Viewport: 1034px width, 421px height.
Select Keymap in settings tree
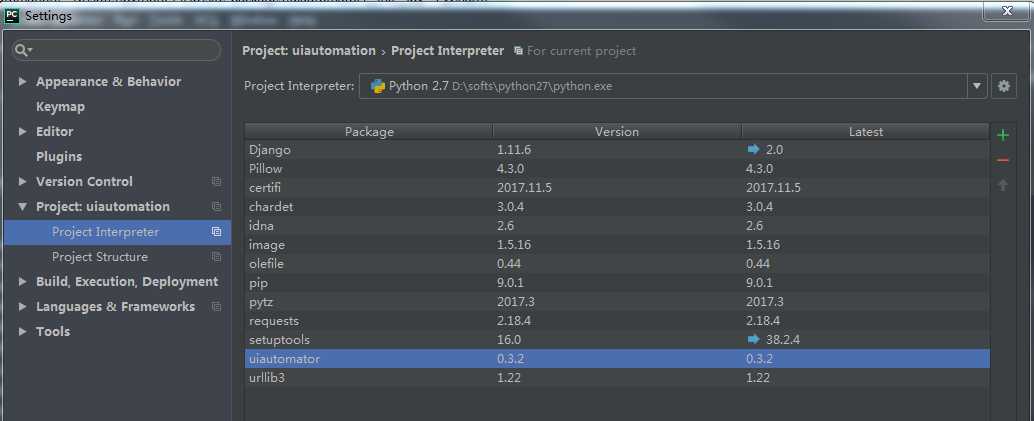pyautogui.click(x=60, y=106)
